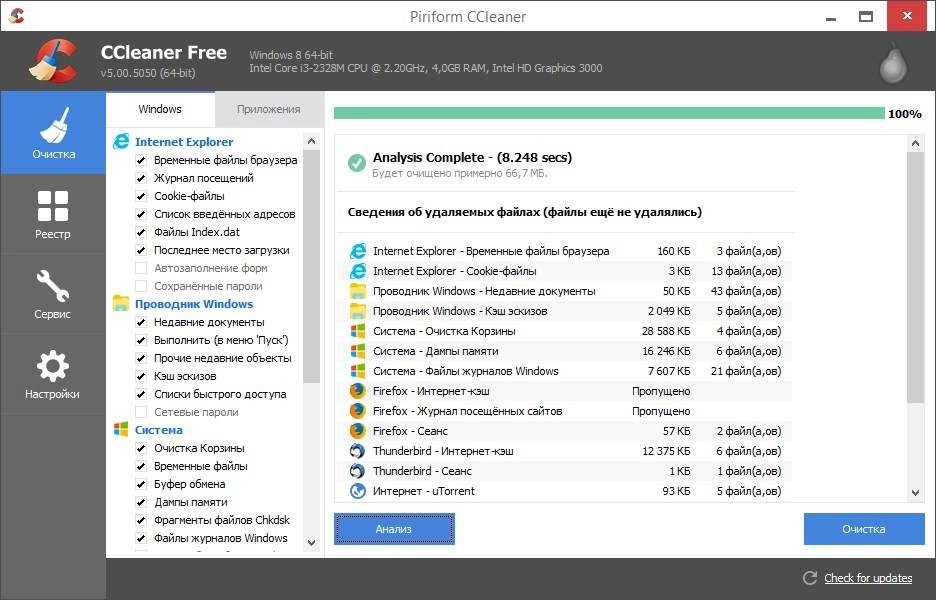
Task: Open the Сервис tools section
Action: (x=53, y=294)
